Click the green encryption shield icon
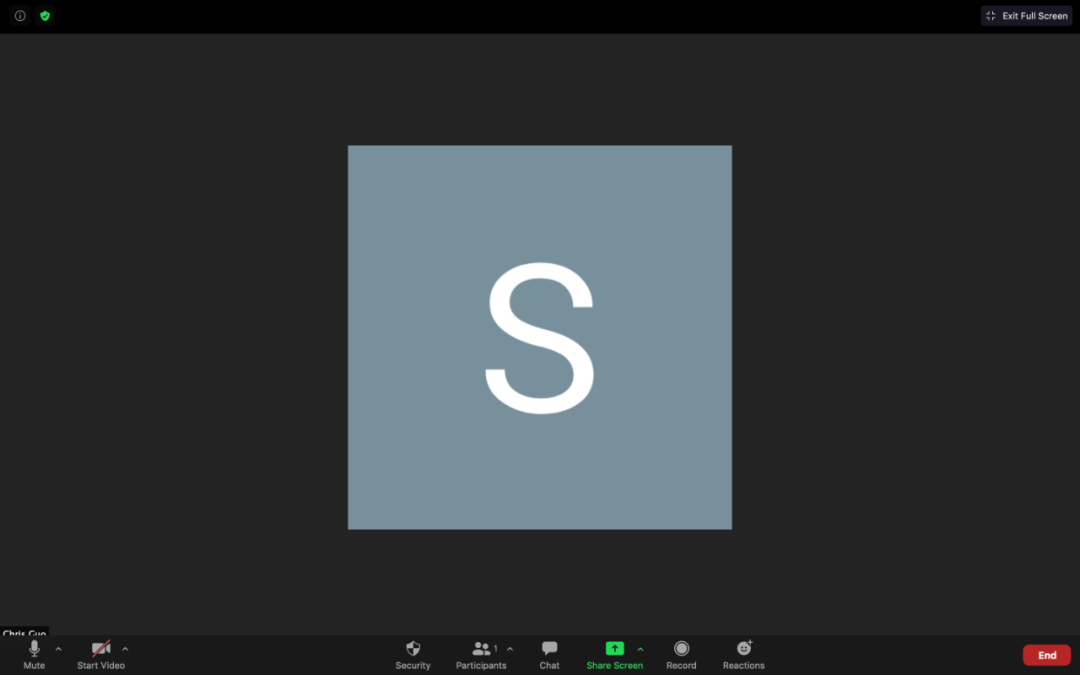The height and width of the screenshot is (675, 1080). click(45, 16)
